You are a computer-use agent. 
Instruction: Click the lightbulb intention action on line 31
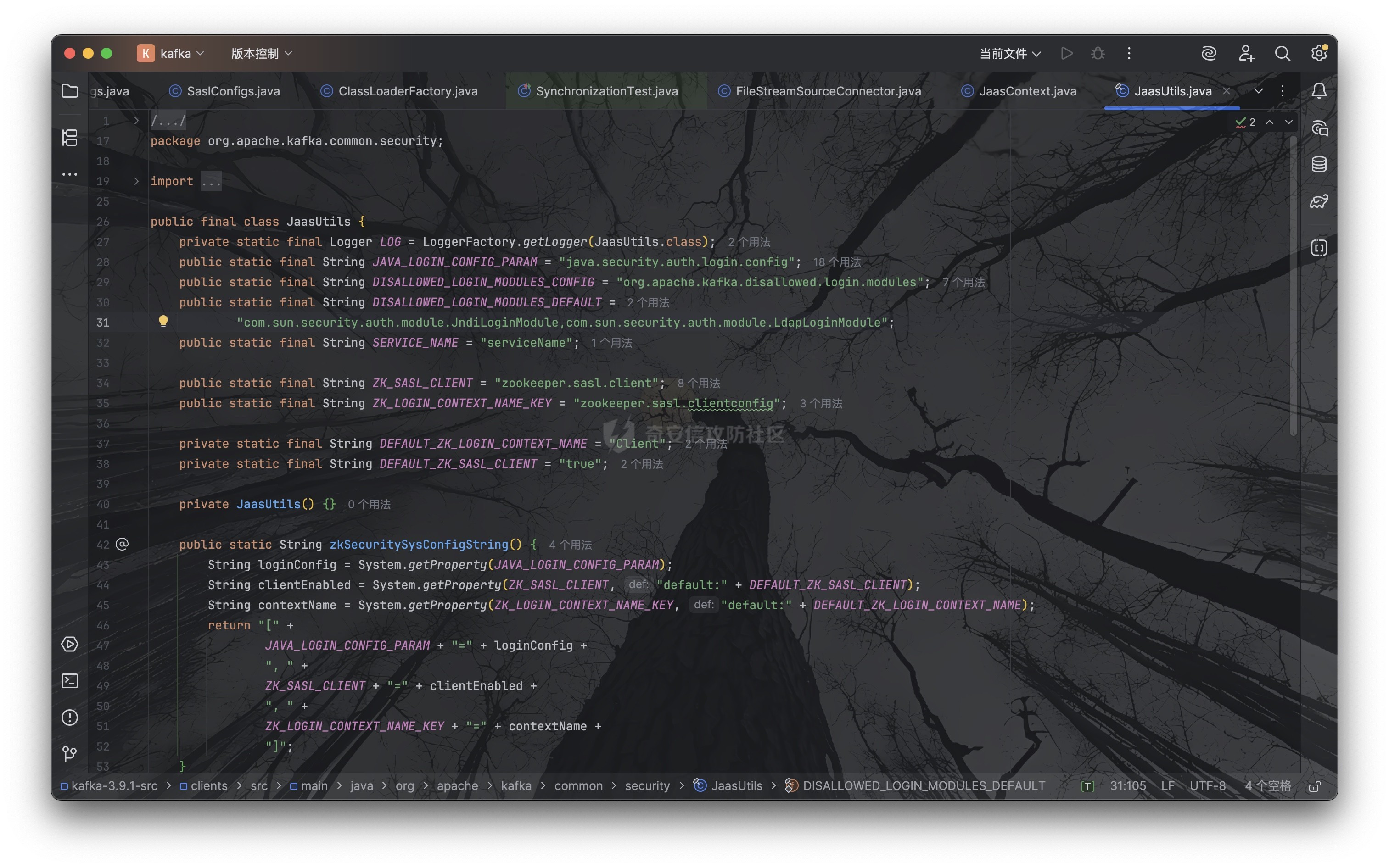tap(163, 322)
